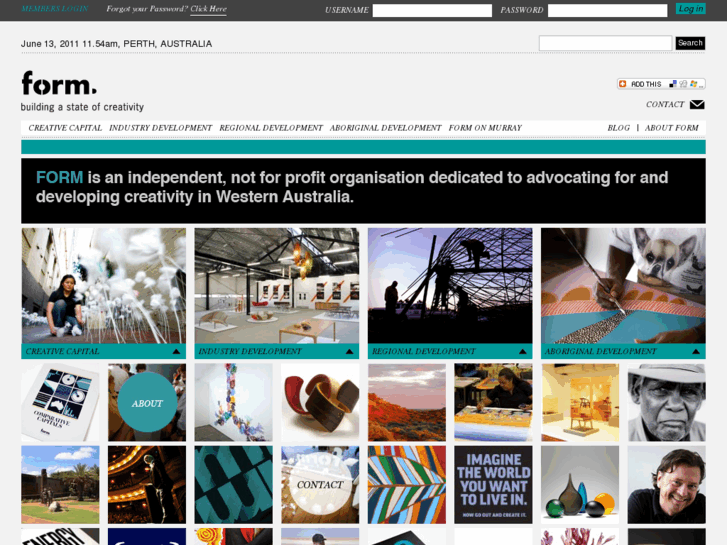This screenshot has width=727, height=545.
Task: Open Aboriginal Development menu item
Action: [x=385, y=128]
